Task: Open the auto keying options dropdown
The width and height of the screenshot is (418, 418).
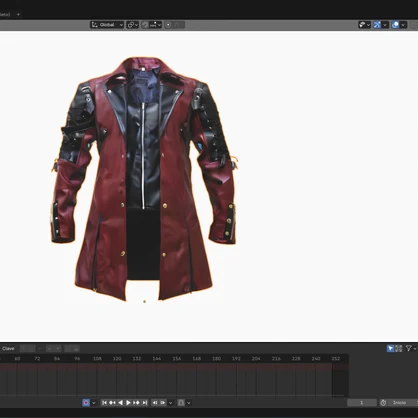Action: click(94, 403)
